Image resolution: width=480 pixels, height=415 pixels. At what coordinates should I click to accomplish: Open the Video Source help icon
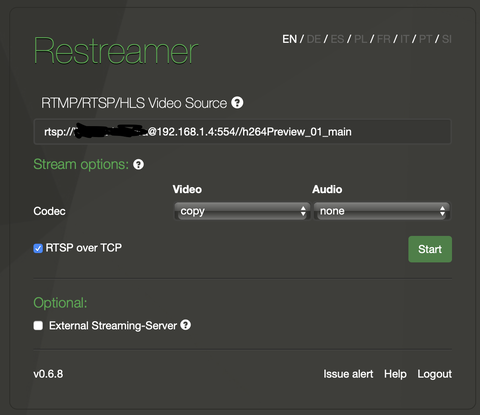pyautogui.click(x=237, y=103)
